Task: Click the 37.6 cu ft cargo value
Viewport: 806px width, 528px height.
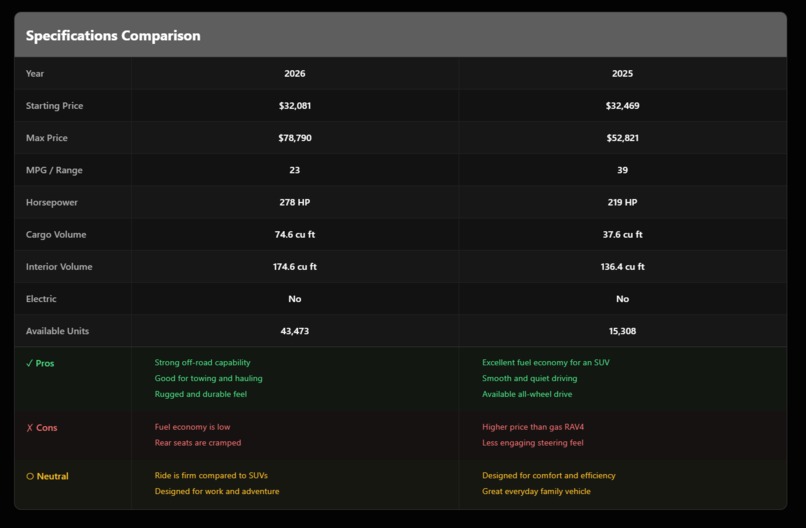Action: 622,234
